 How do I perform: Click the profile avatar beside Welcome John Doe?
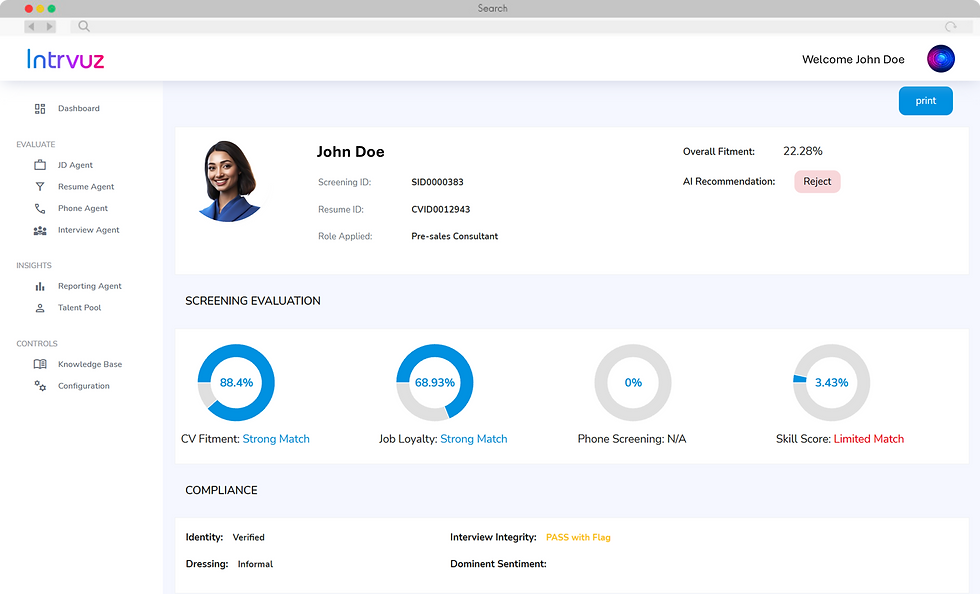coord(940,58)
